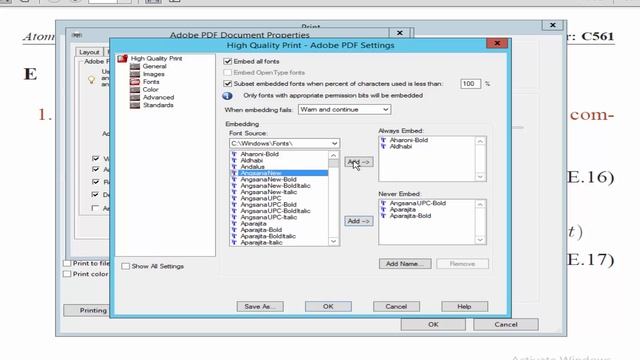The image size is (640, 360).
Task: Add selected font to Never Embed list
Action: click(x=359, y=221)
